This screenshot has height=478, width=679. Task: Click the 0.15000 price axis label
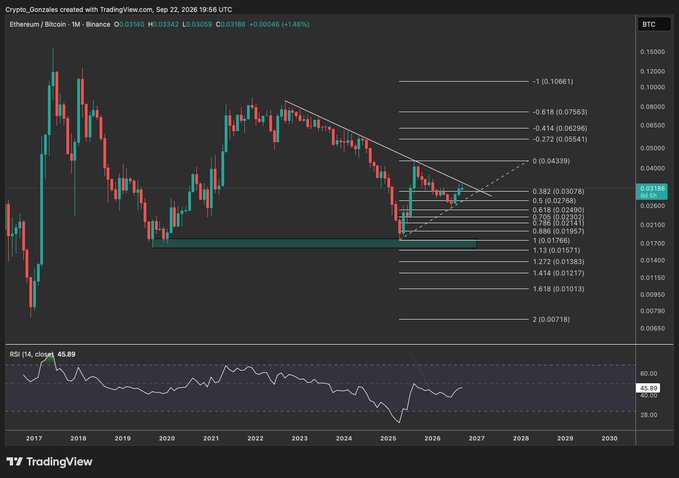tap(652, 52)
